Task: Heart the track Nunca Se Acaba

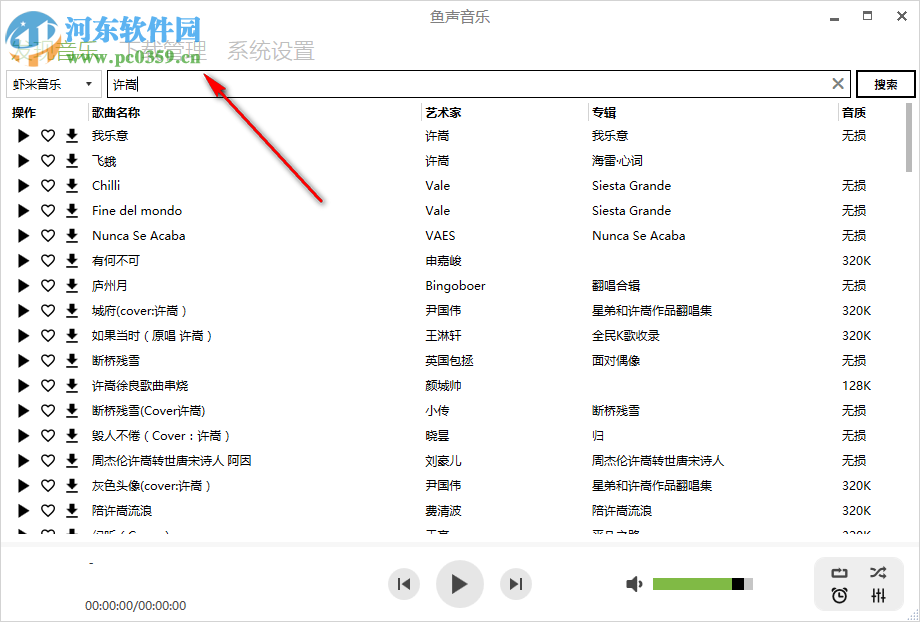Action: (47, 235)
